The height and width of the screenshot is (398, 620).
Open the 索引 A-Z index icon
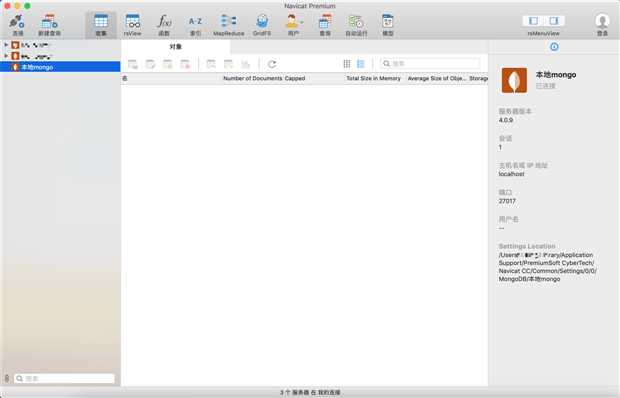click(195, 25)
